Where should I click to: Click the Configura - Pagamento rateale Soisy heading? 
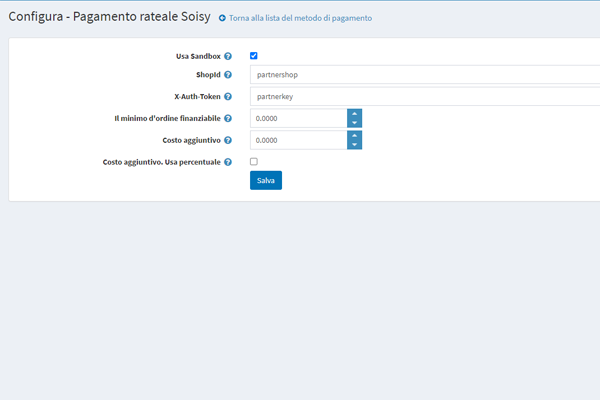point(109,16)
